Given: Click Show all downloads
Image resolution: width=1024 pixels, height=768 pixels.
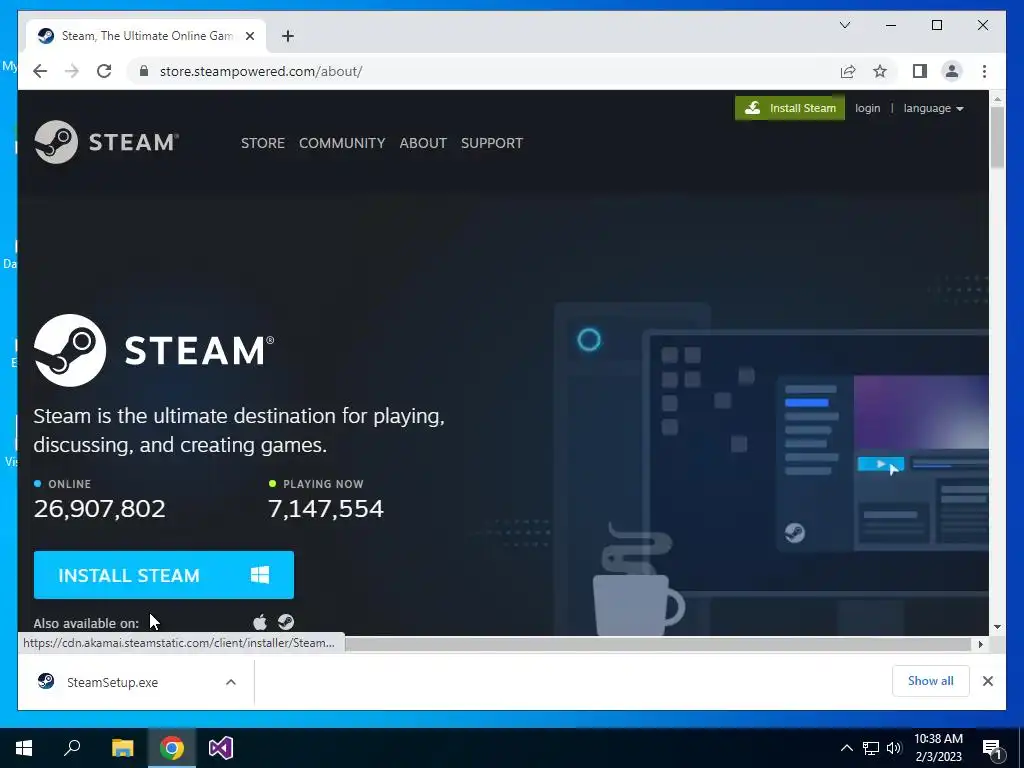Looking at the screenshot, I should coord(931,681).
